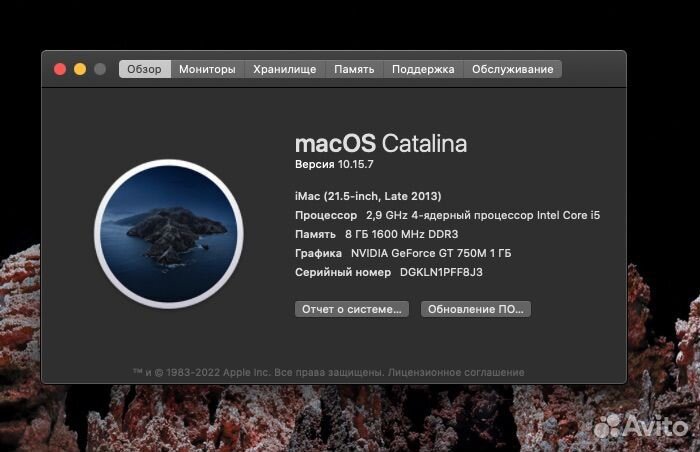Select the Память tab
Viewport: 700px width, 452px height.
pyautogui.click(x=354, y=69)
